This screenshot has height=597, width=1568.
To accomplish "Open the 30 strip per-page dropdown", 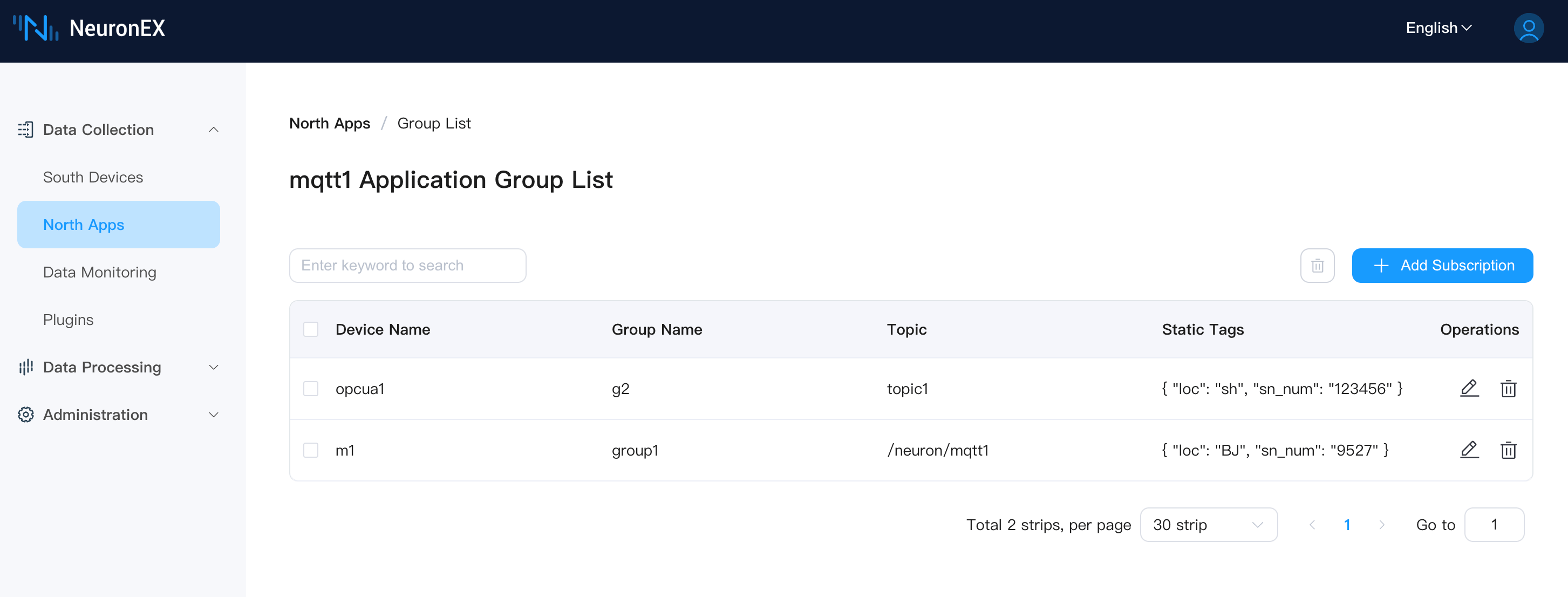I will pyautogui.click(x=1208, y=524).
